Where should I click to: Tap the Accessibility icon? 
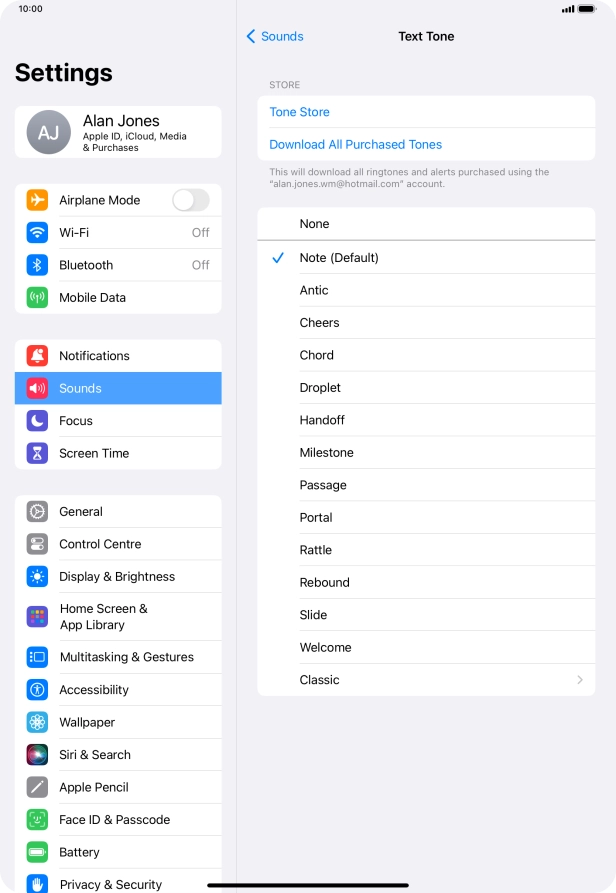pyautogui.click(x=37, y=690)
